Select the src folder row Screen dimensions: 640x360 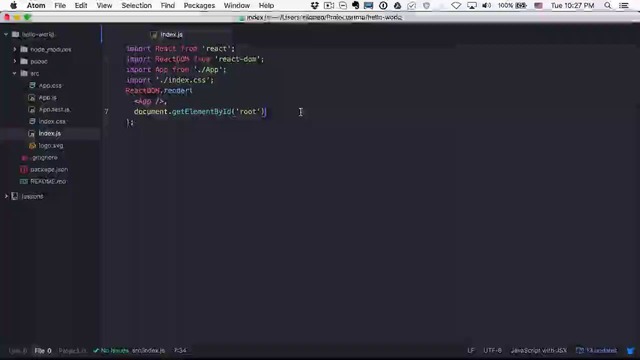click(x=51, y=73)
